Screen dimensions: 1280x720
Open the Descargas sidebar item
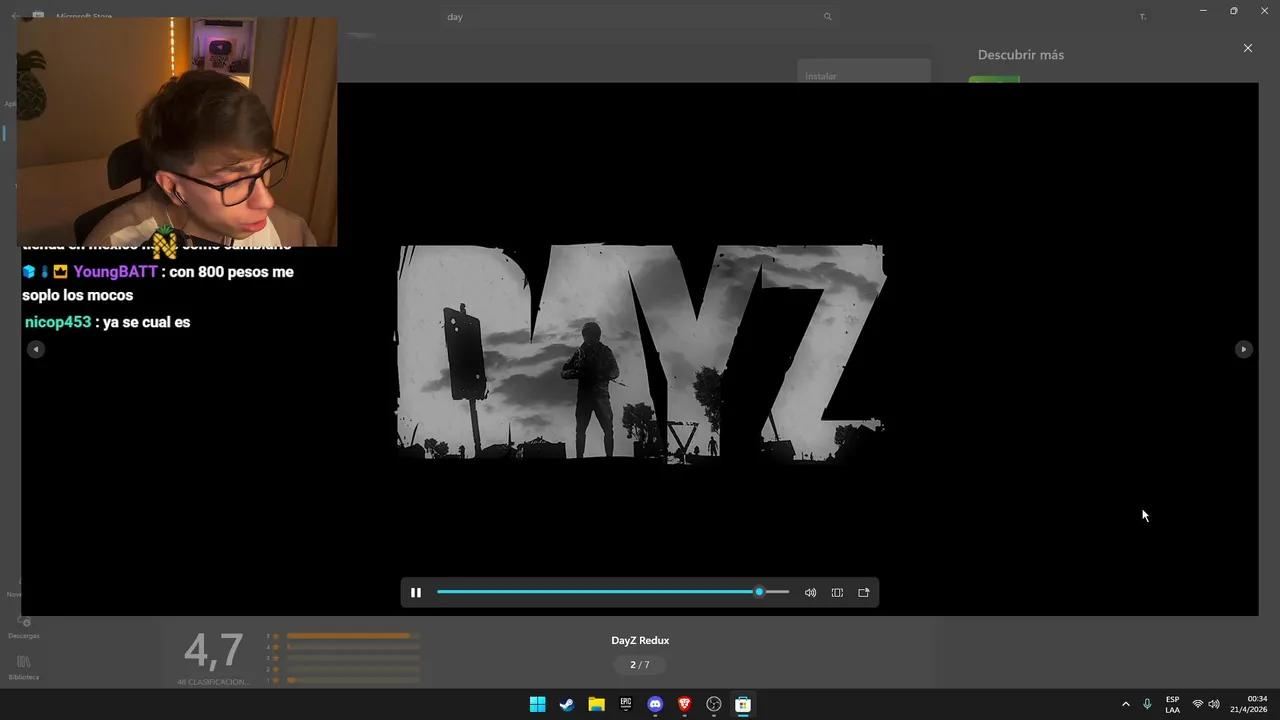pyautogui.click(x=24, y=627)
